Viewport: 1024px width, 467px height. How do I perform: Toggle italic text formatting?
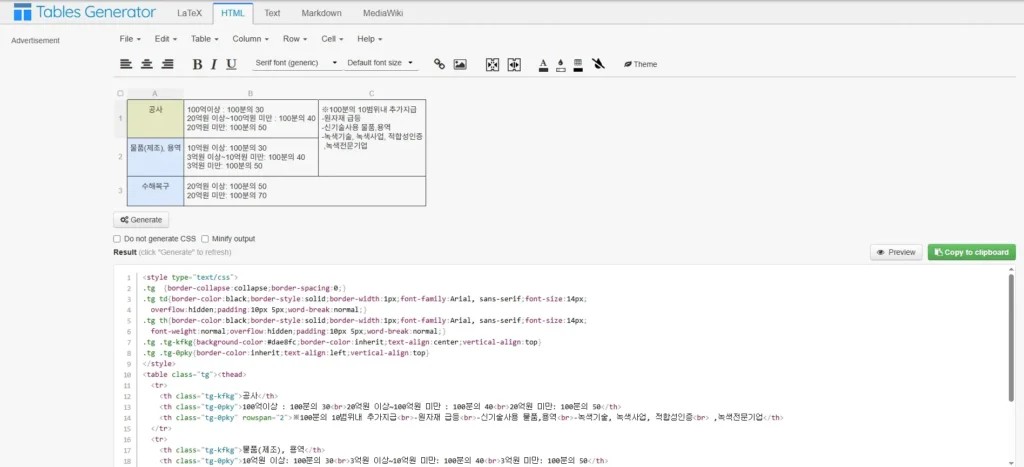[214, 64]
